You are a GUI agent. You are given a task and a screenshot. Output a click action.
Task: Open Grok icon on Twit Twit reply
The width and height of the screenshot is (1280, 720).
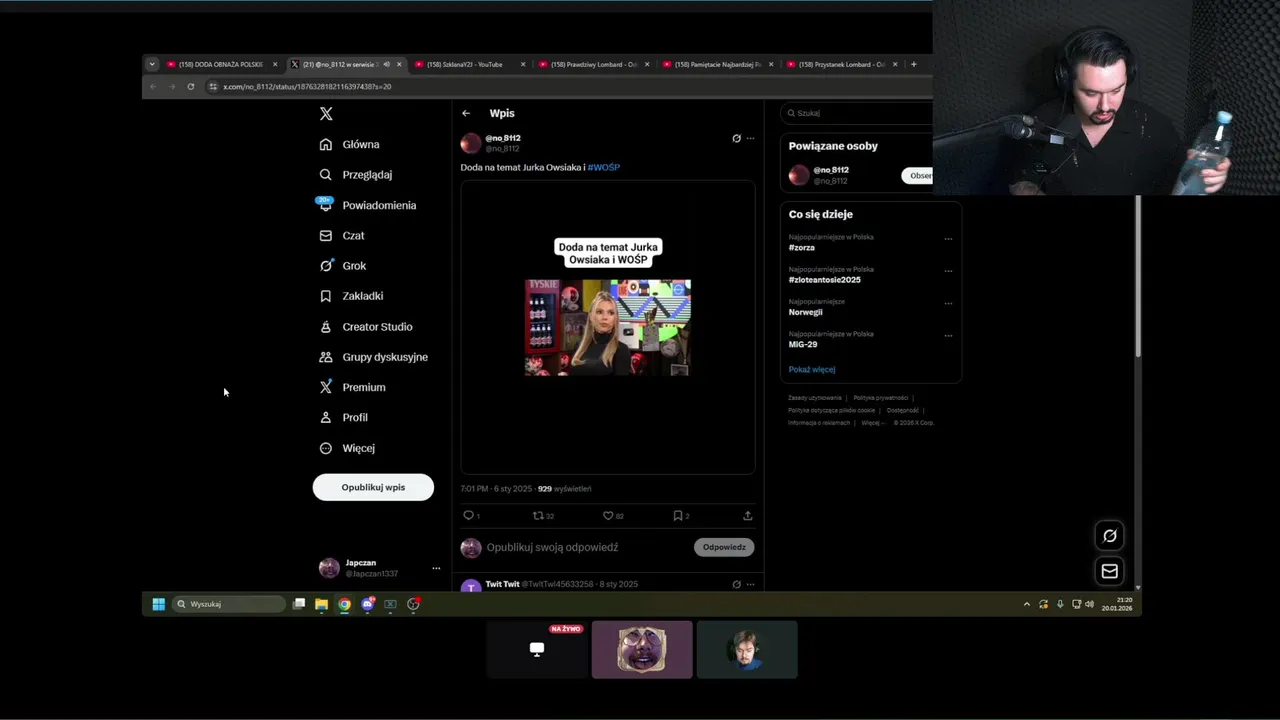pyautogui.click(x=736, y=584)
